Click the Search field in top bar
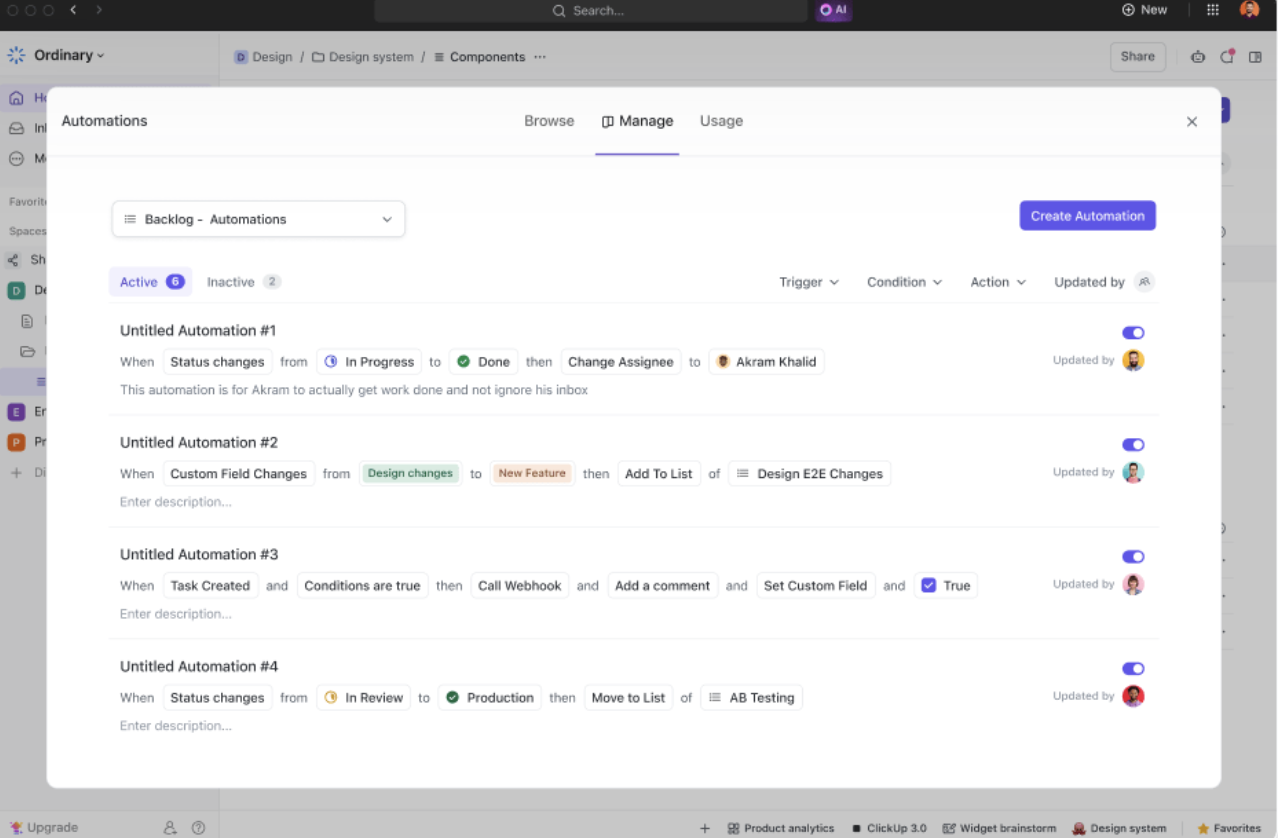Screen dimensions: 1278x838 tap(590, 10)
